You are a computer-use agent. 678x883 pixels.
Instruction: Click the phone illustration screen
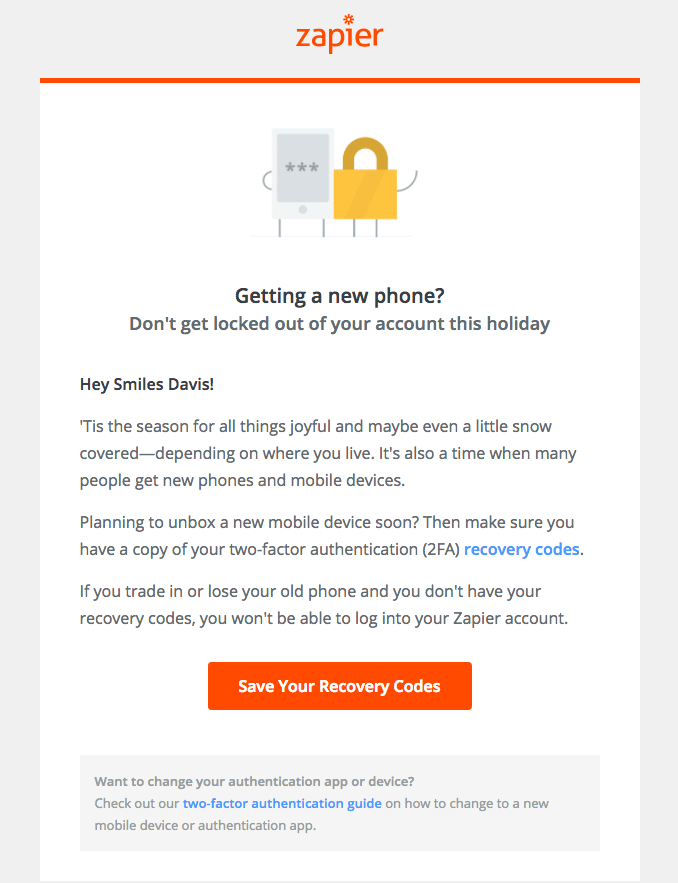pyautogui.click(x=303, y=168)
